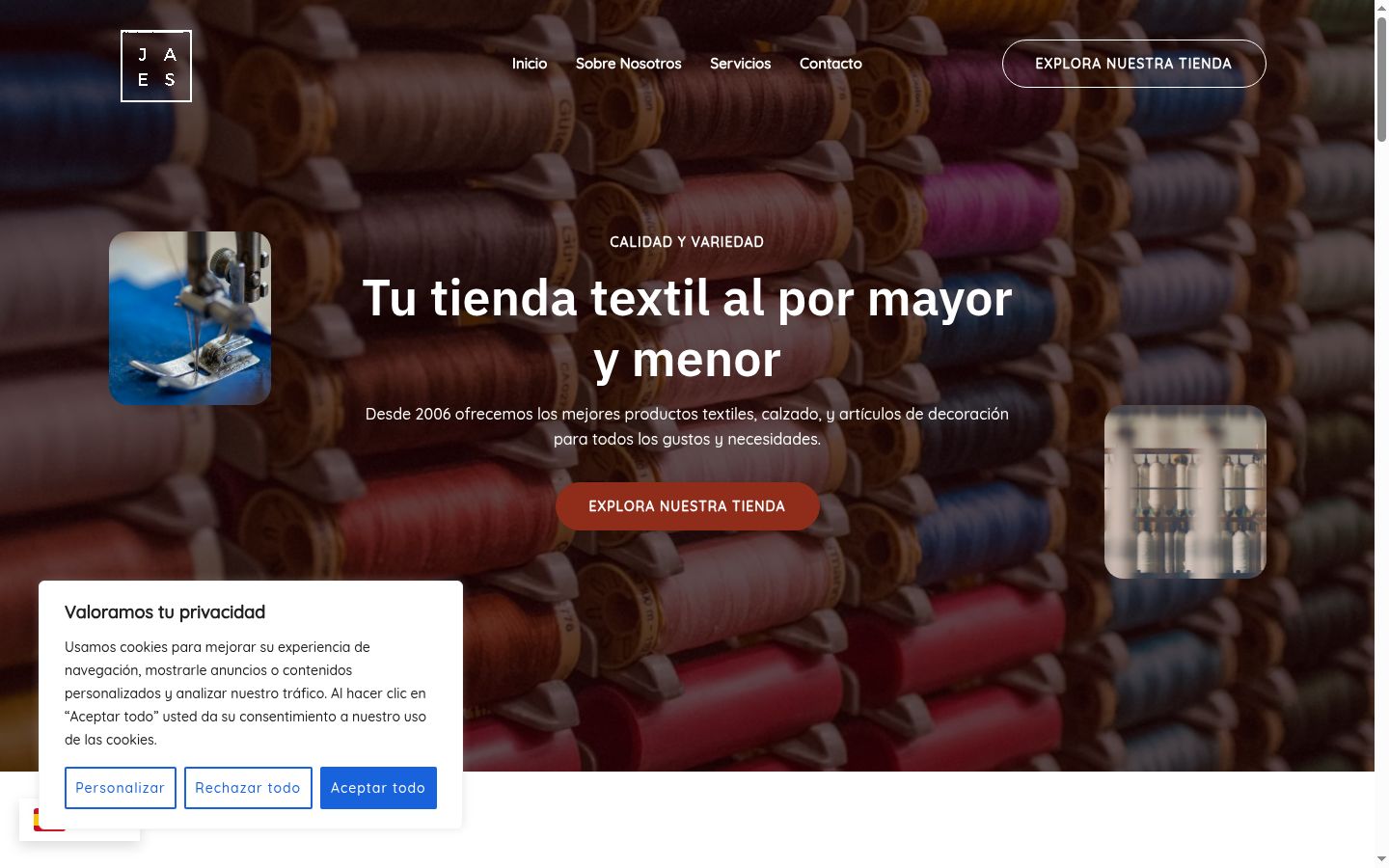Click the "CALIDAD Y VARIEDAD" tagline text
The image size is (1389, 868).
coord(687,242)
